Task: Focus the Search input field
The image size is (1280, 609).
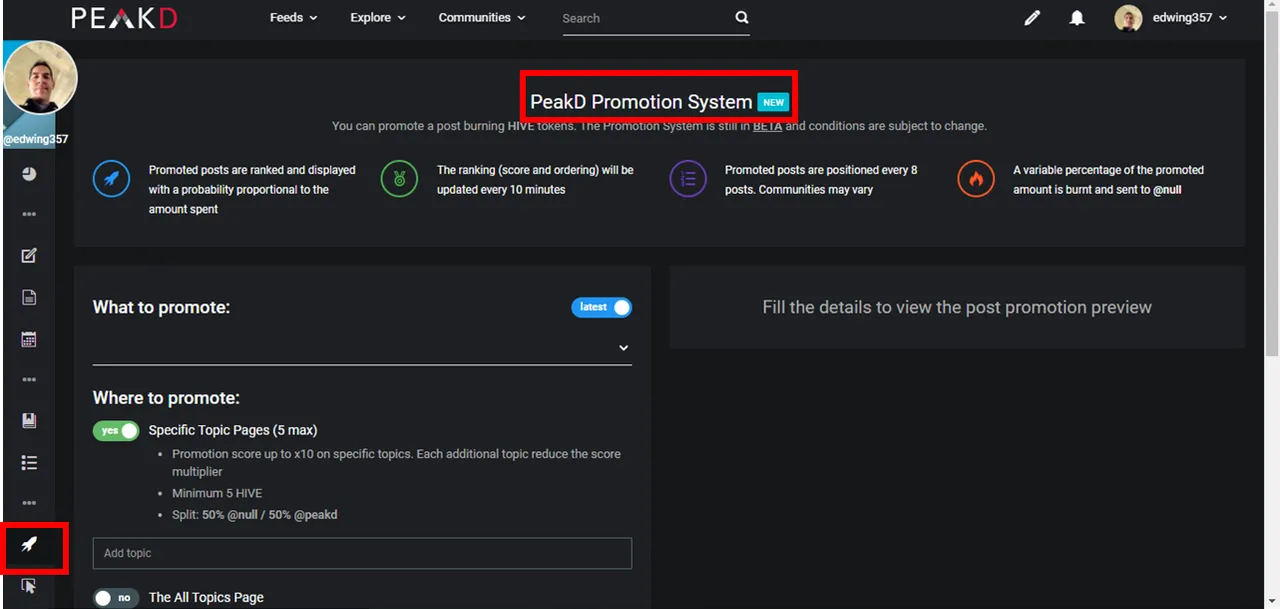Action: [x=645, y=18]
